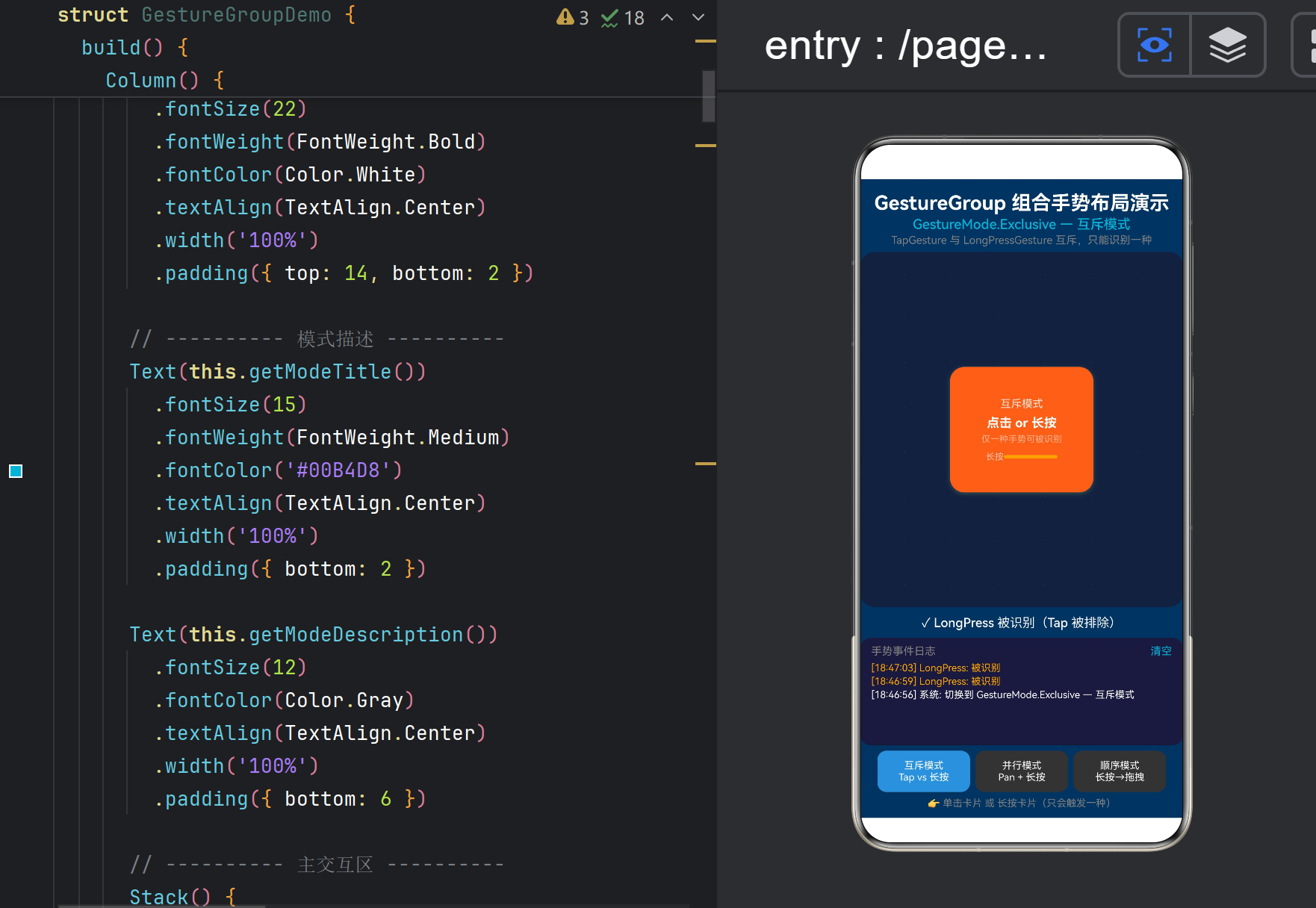Click the '.padding({ top: 14, bottom: 2 })' line
The height and width of the screenshot is (908, 1316).
(x=344, y=273)
